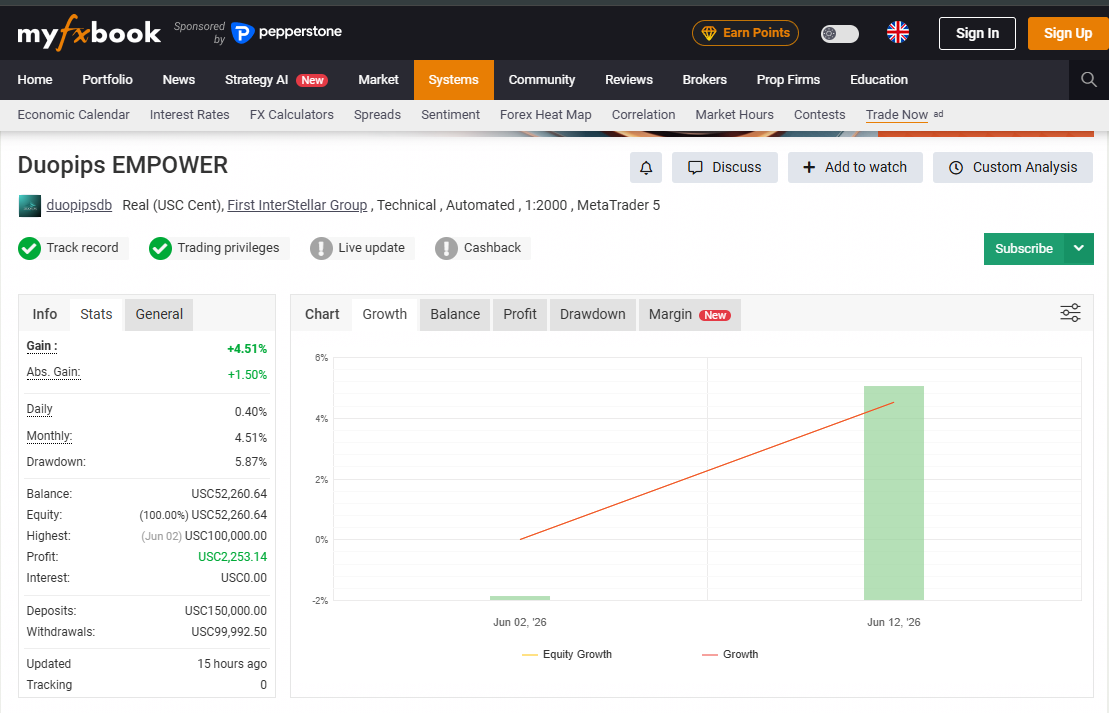Click the Track record green checkmark

pos(30,248)
